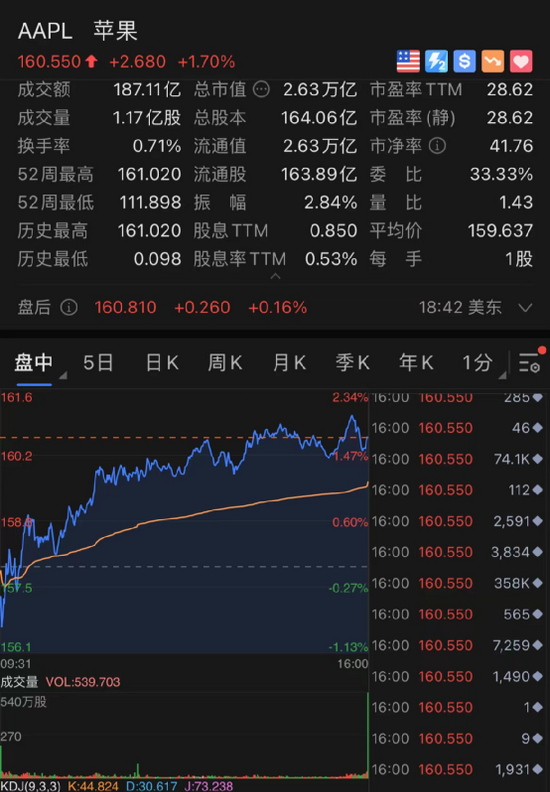Tap the 苹果 company name
Screen dimensions: 550x792
pos(115,31)
